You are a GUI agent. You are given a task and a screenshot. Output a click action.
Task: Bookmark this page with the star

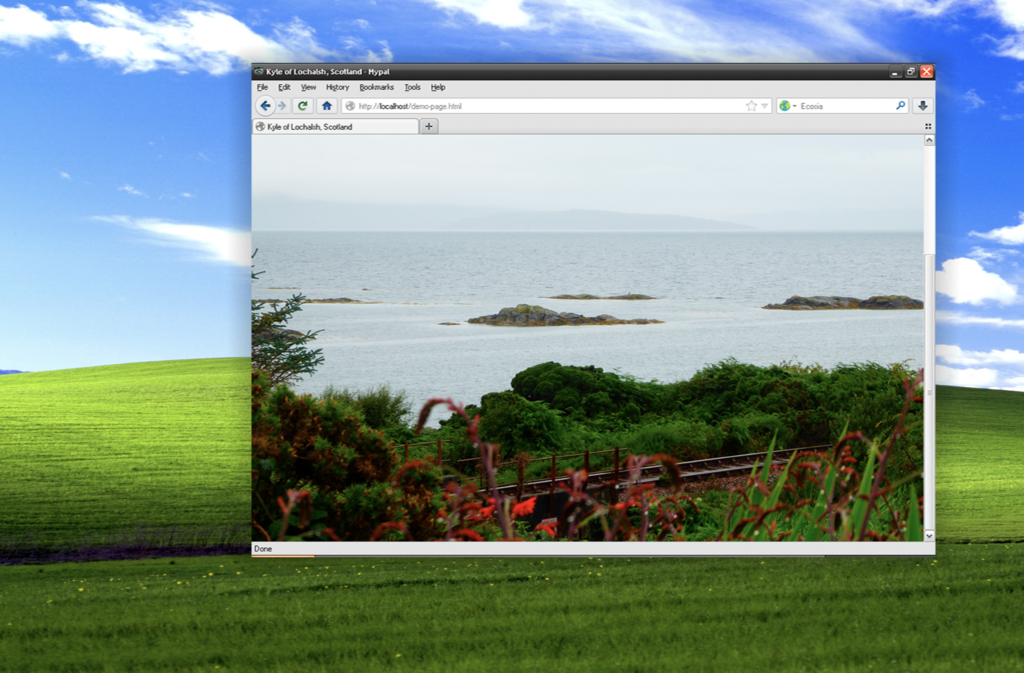(x=751, y=105)
